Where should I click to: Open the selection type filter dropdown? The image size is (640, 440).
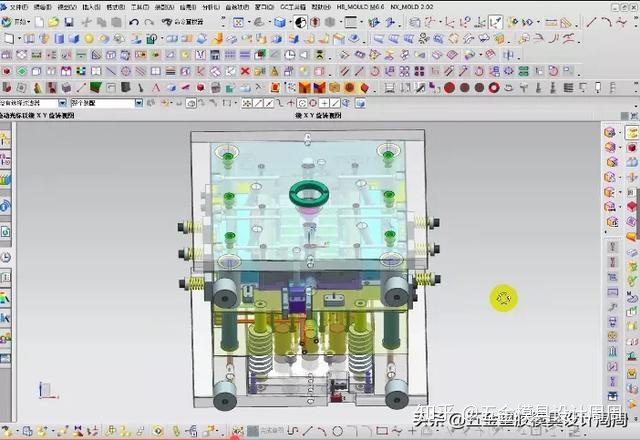[62, 103]
